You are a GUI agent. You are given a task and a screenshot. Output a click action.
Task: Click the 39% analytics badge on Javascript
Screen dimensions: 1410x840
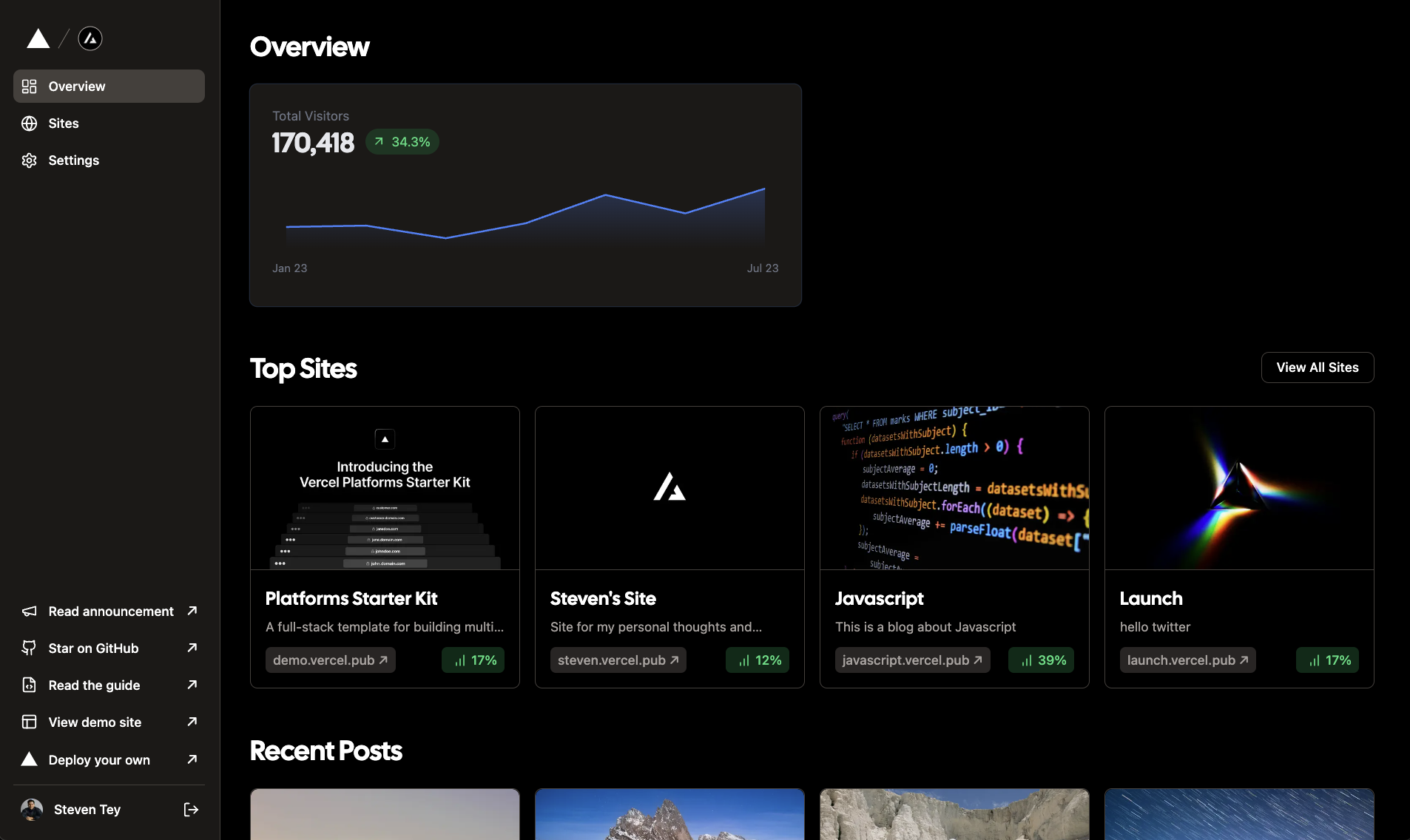pos(1042,660)
